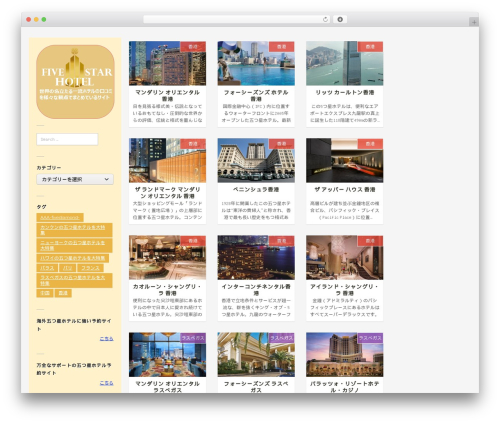Click 香港 badge on リッツ カールトン香港 card
The width and height of the screenshot is (500, 423).
point(370,47)
